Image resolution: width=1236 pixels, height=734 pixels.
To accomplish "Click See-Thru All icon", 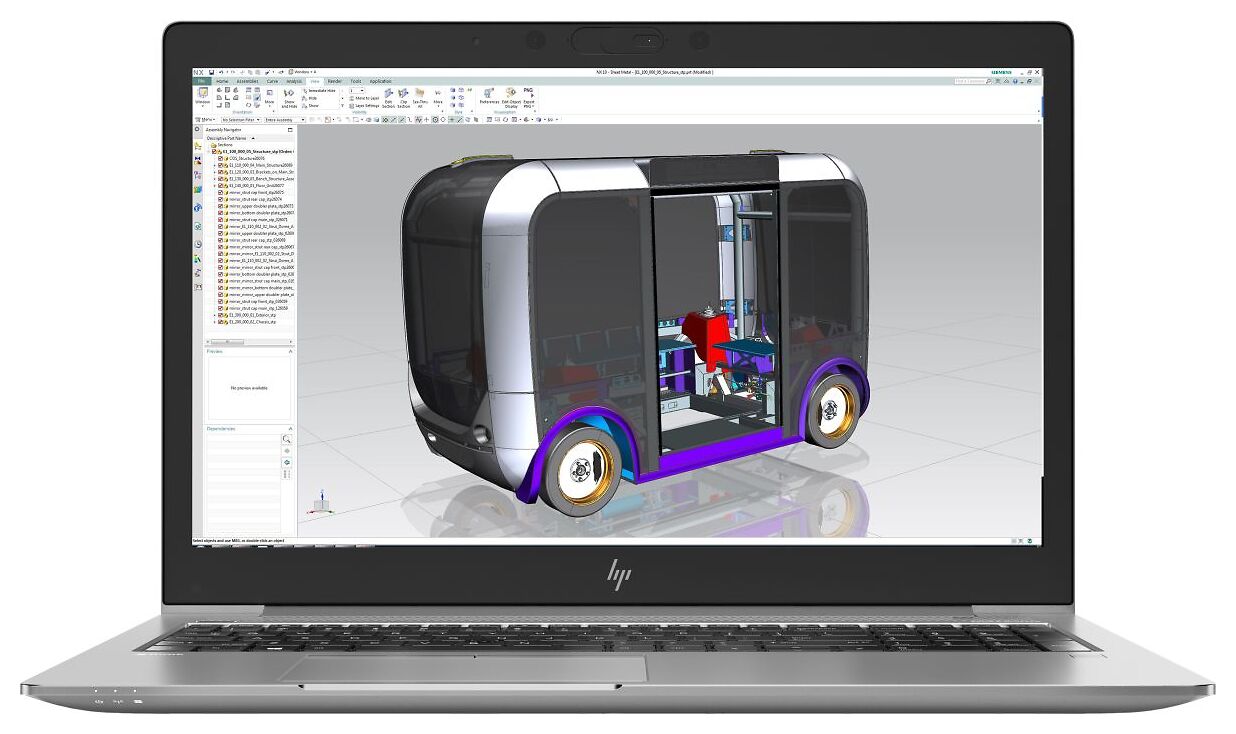I will [x=420, y=98].
